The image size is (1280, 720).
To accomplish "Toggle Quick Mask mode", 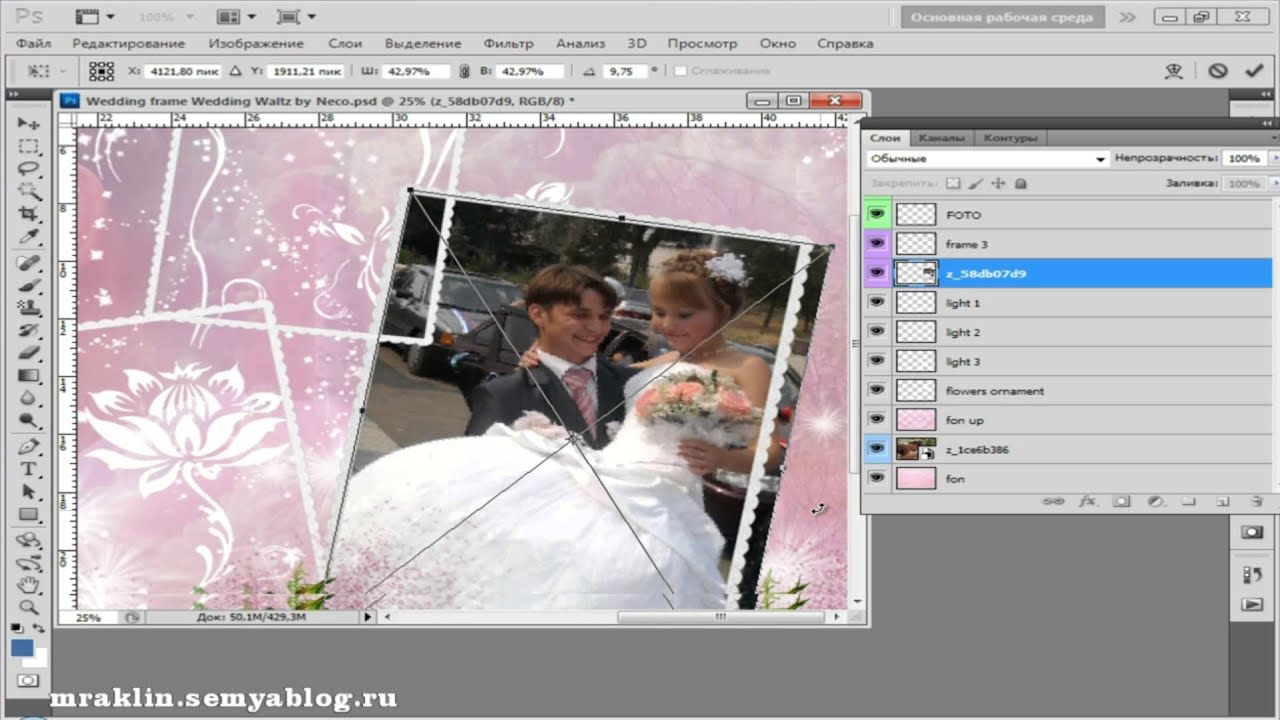I will pyautogui.click(x=28, y=681).
